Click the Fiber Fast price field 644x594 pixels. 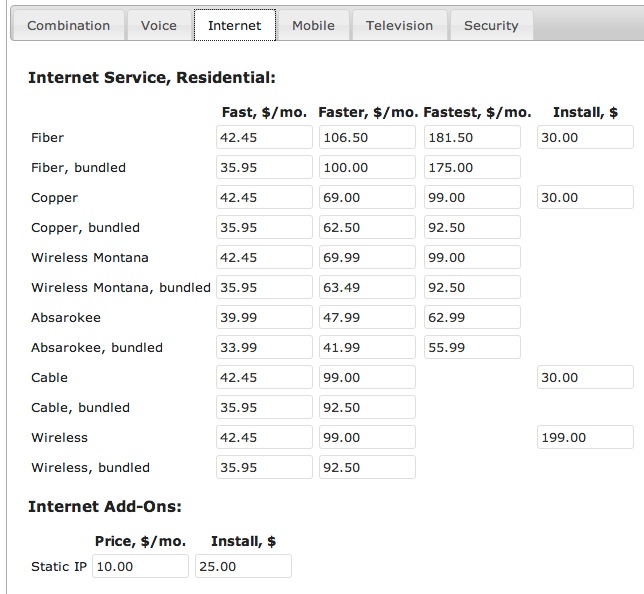tap(264, 138)
